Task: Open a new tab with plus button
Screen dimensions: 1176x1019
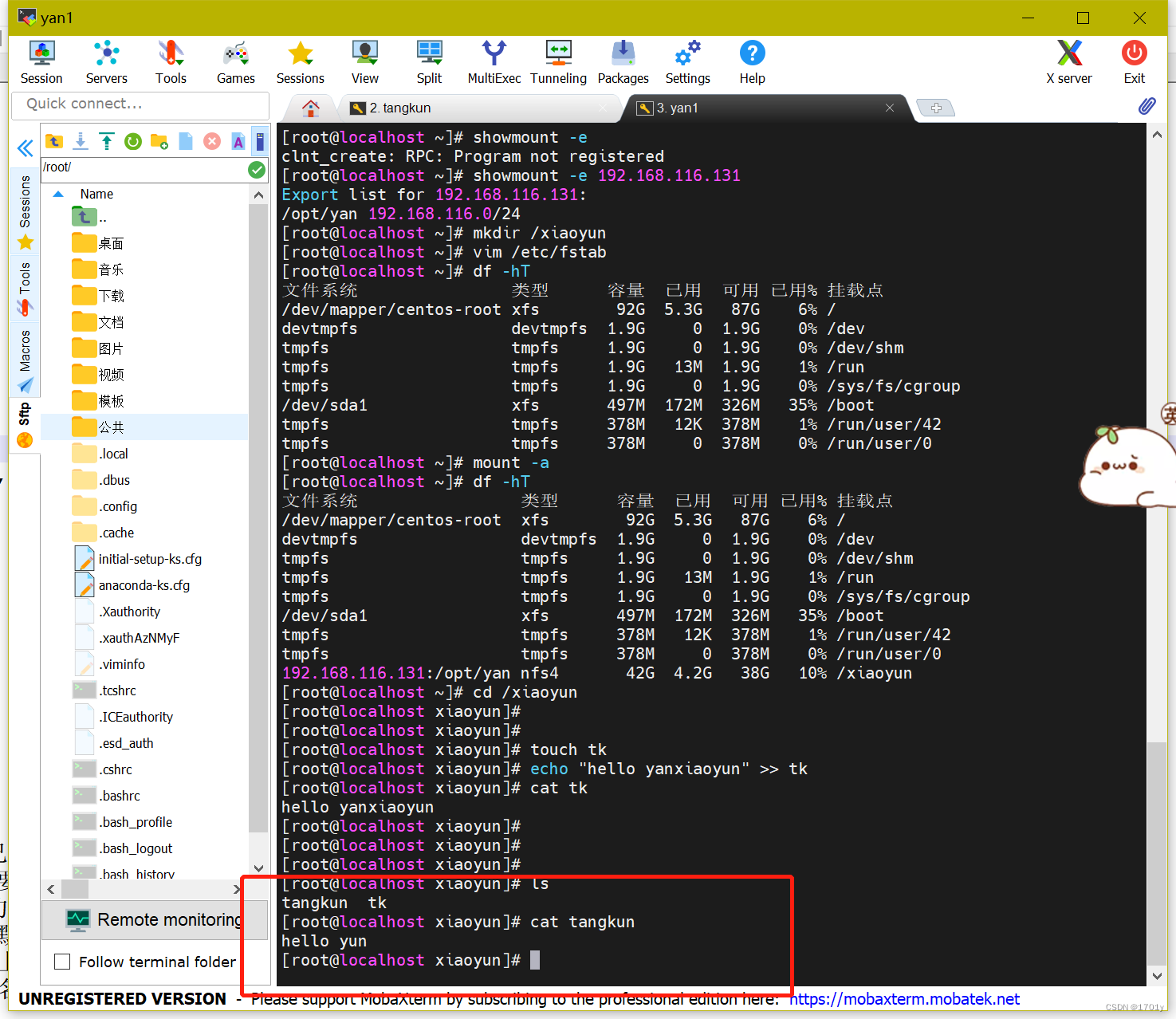Action: (936, 108)
